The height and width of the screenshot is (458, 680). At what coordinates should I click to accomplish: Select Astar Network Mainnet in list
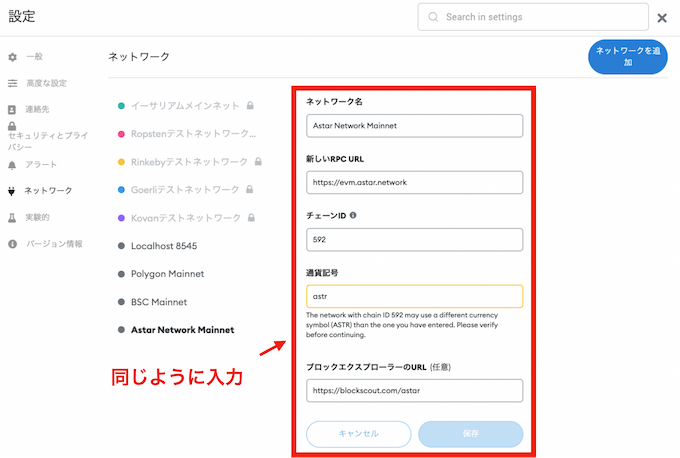click(x=183, y=330)
